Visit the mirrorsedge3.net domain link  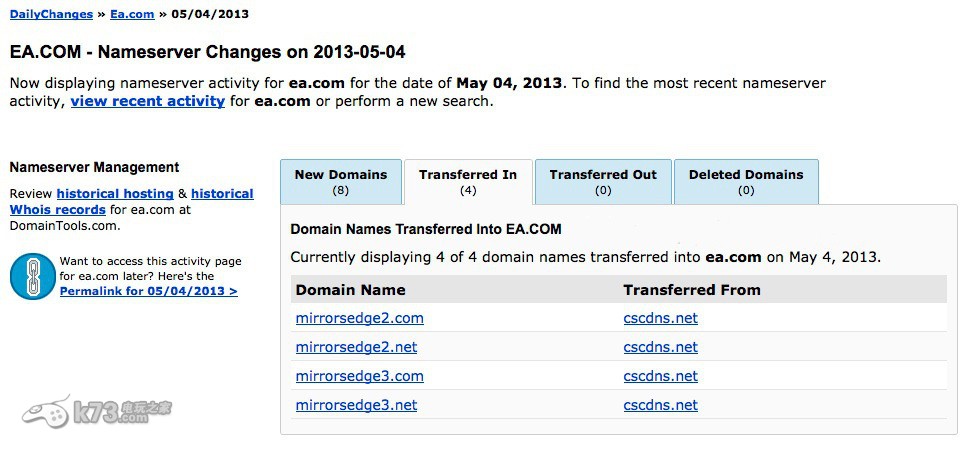[356, 405]
